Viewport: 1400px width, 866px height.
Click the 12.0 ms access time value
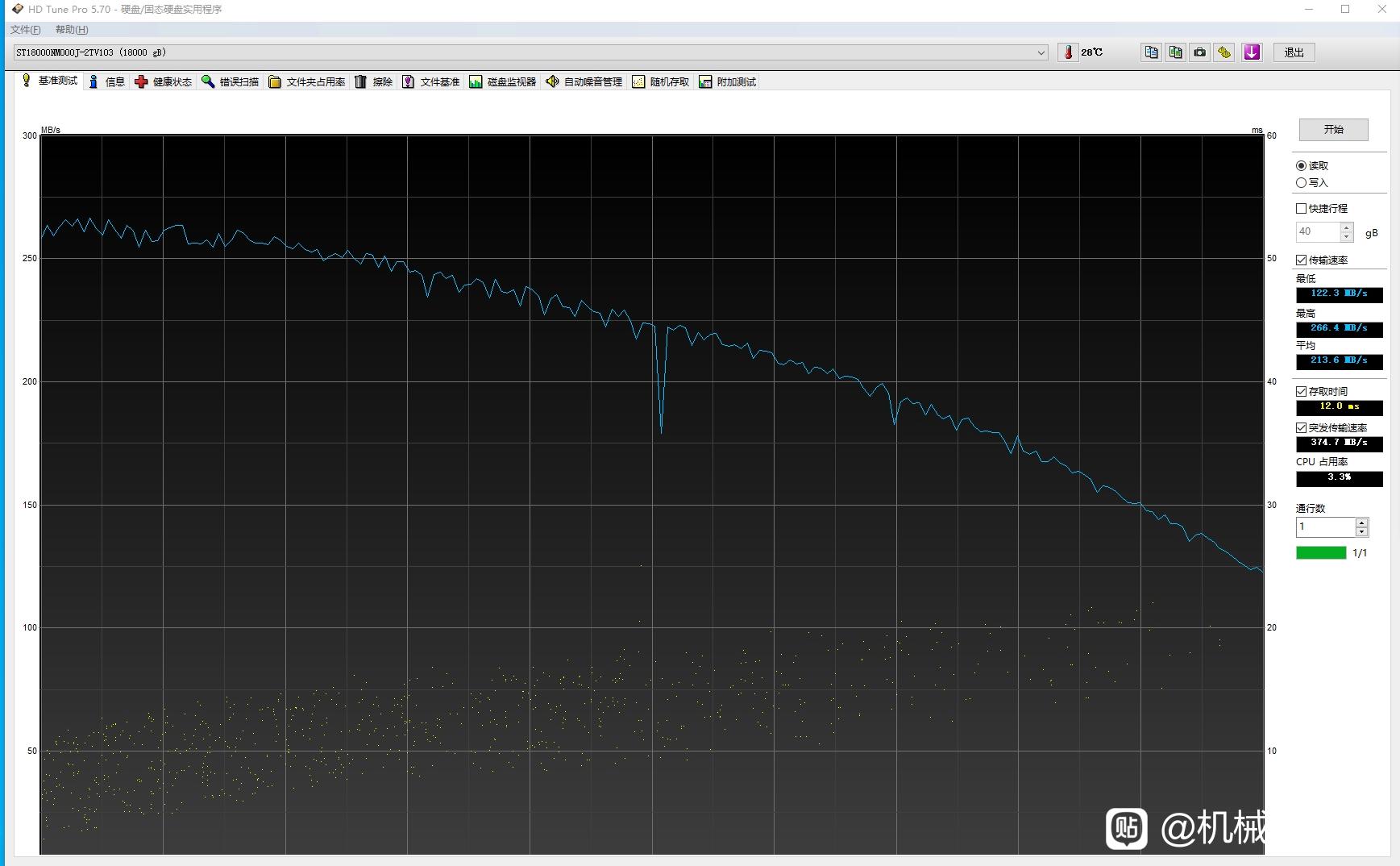(x=1339, y=407)
